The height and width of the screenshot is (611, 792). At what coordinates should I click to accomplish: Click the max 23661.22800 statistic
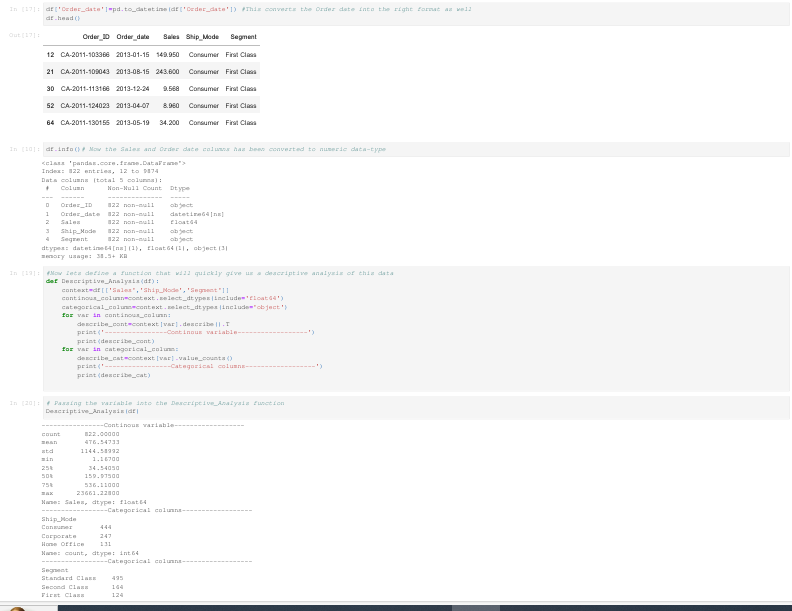(x=80, y=493)
